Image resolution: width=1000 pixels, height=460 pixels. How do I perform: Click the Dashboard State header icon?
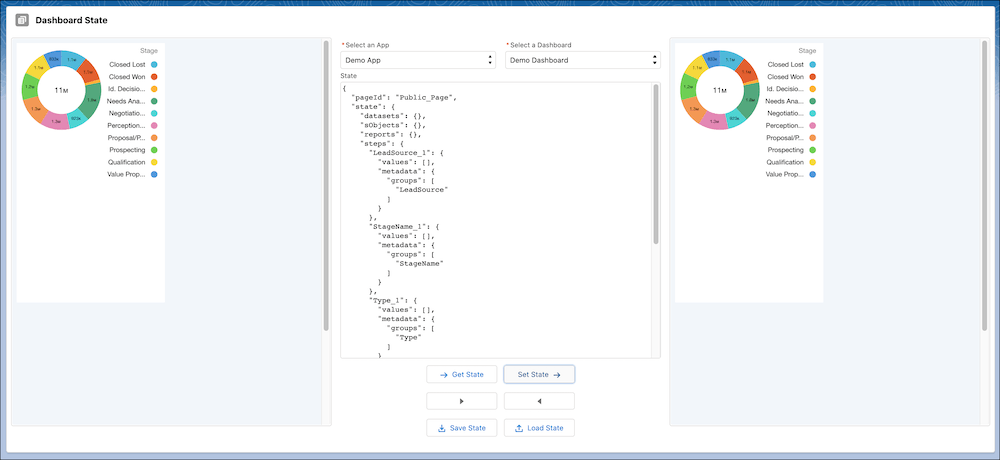coord(22,20)
